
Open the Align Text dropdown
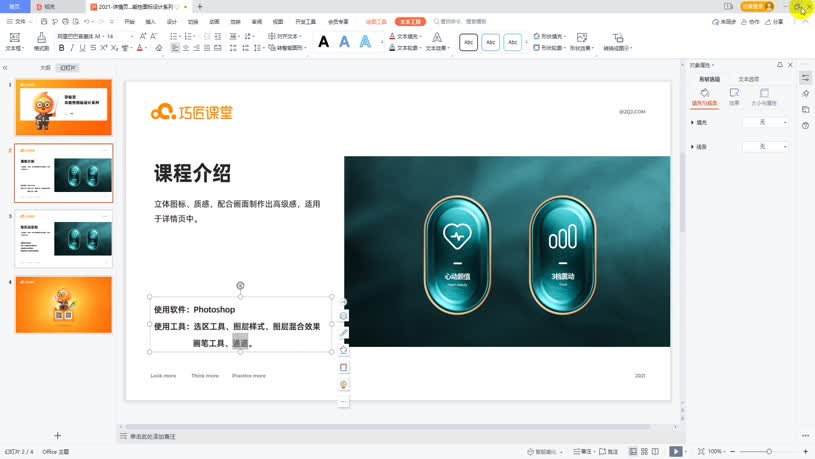[285, 36]
